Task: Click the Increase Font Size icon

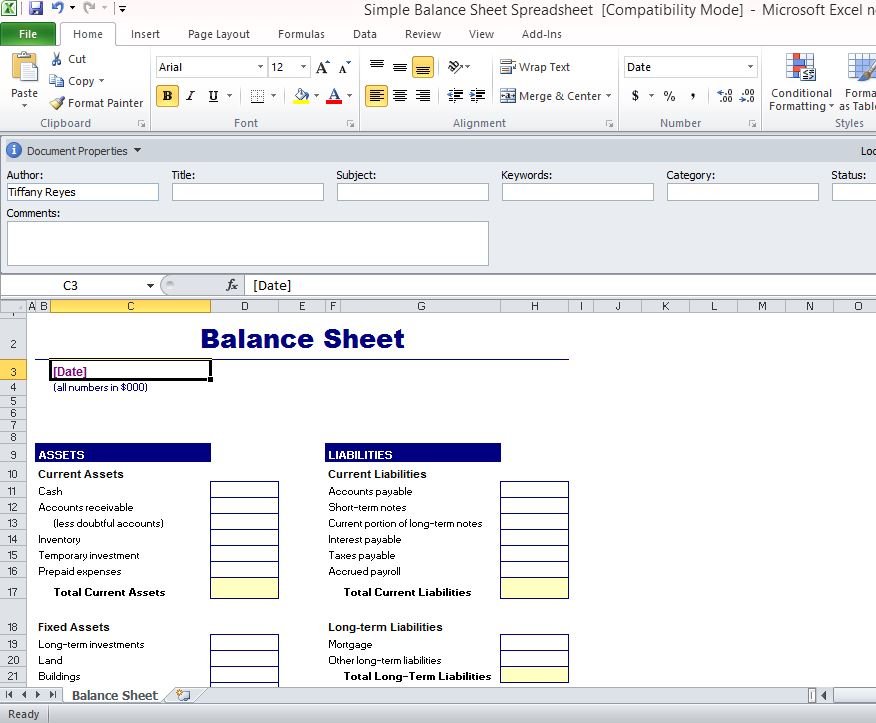Action: [322, 68]
